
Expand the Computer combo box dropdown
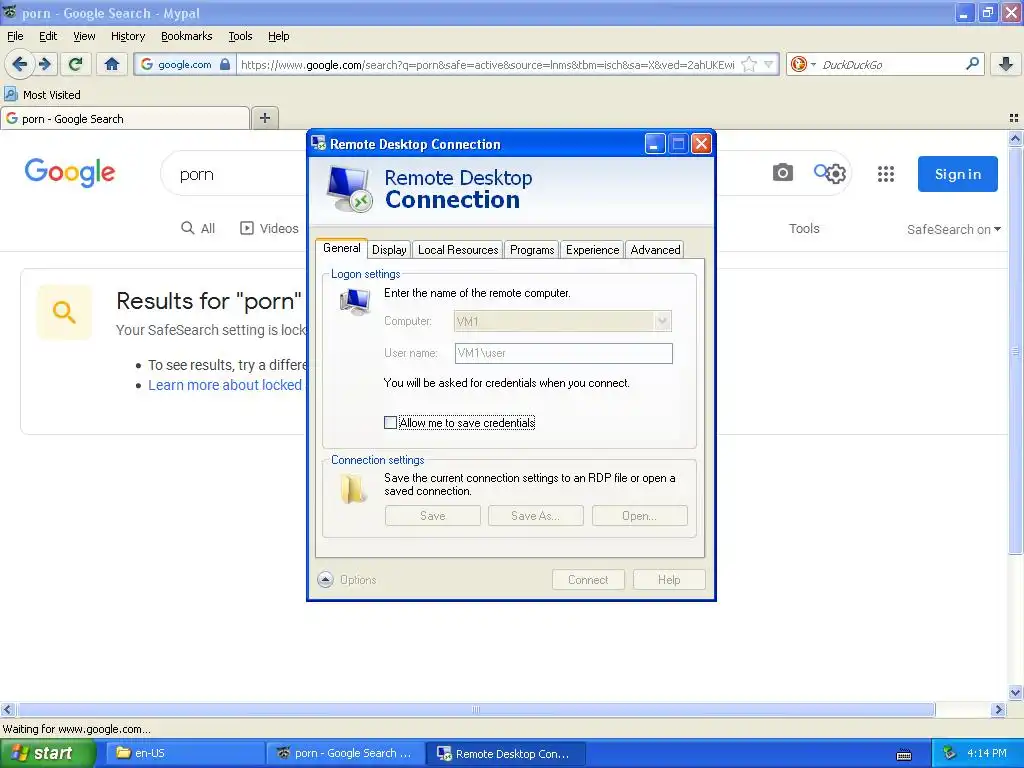[x=662, y=321]
